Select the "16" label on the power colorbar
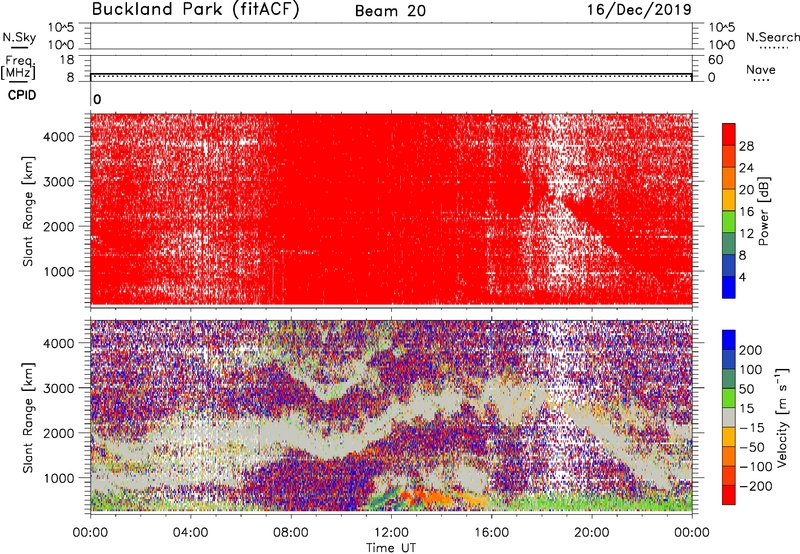This screenshot has height=554, width=800. 746,212
